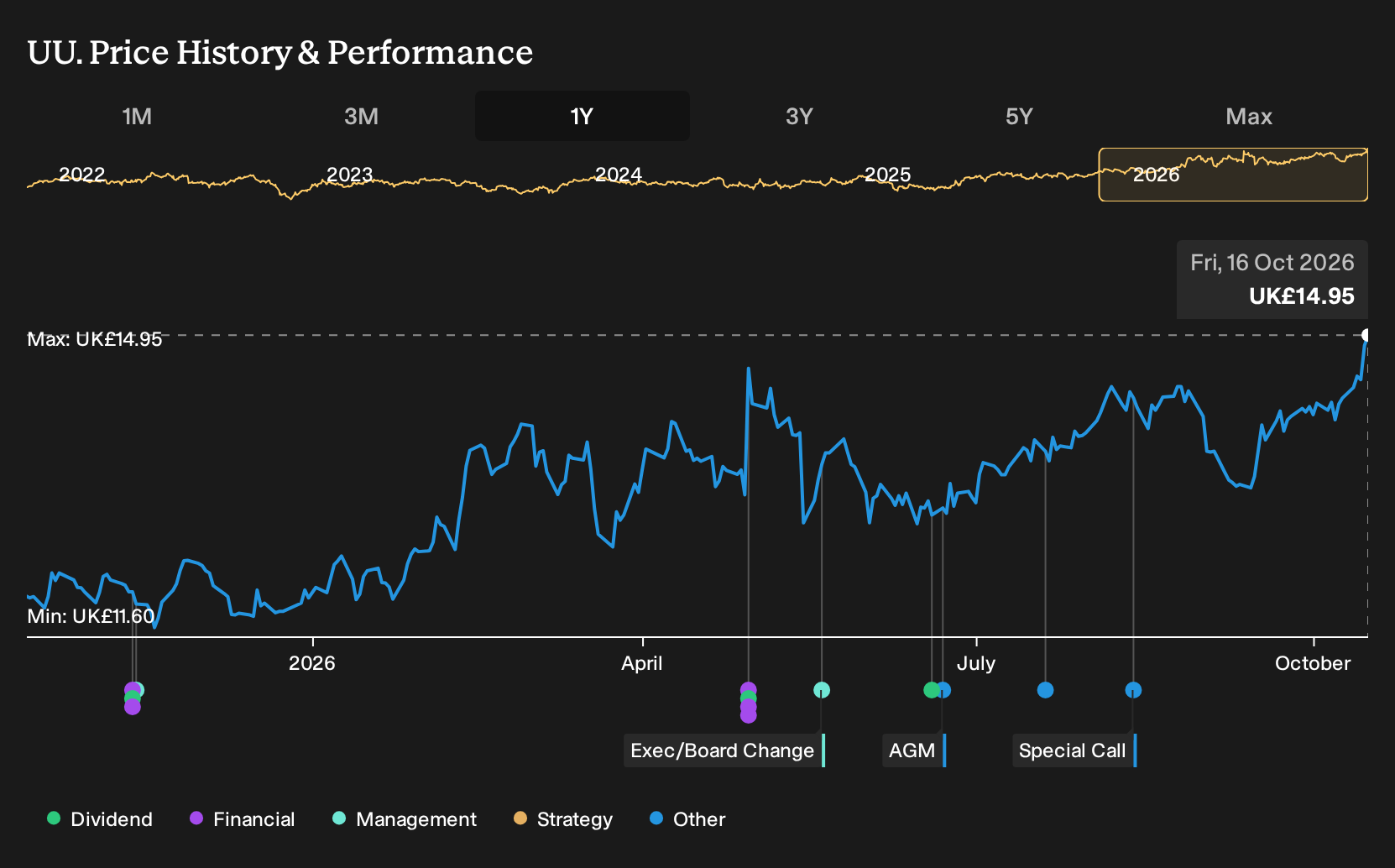
Task: Click the white endpoint marker on the price line
Action: click(1366, 335)
